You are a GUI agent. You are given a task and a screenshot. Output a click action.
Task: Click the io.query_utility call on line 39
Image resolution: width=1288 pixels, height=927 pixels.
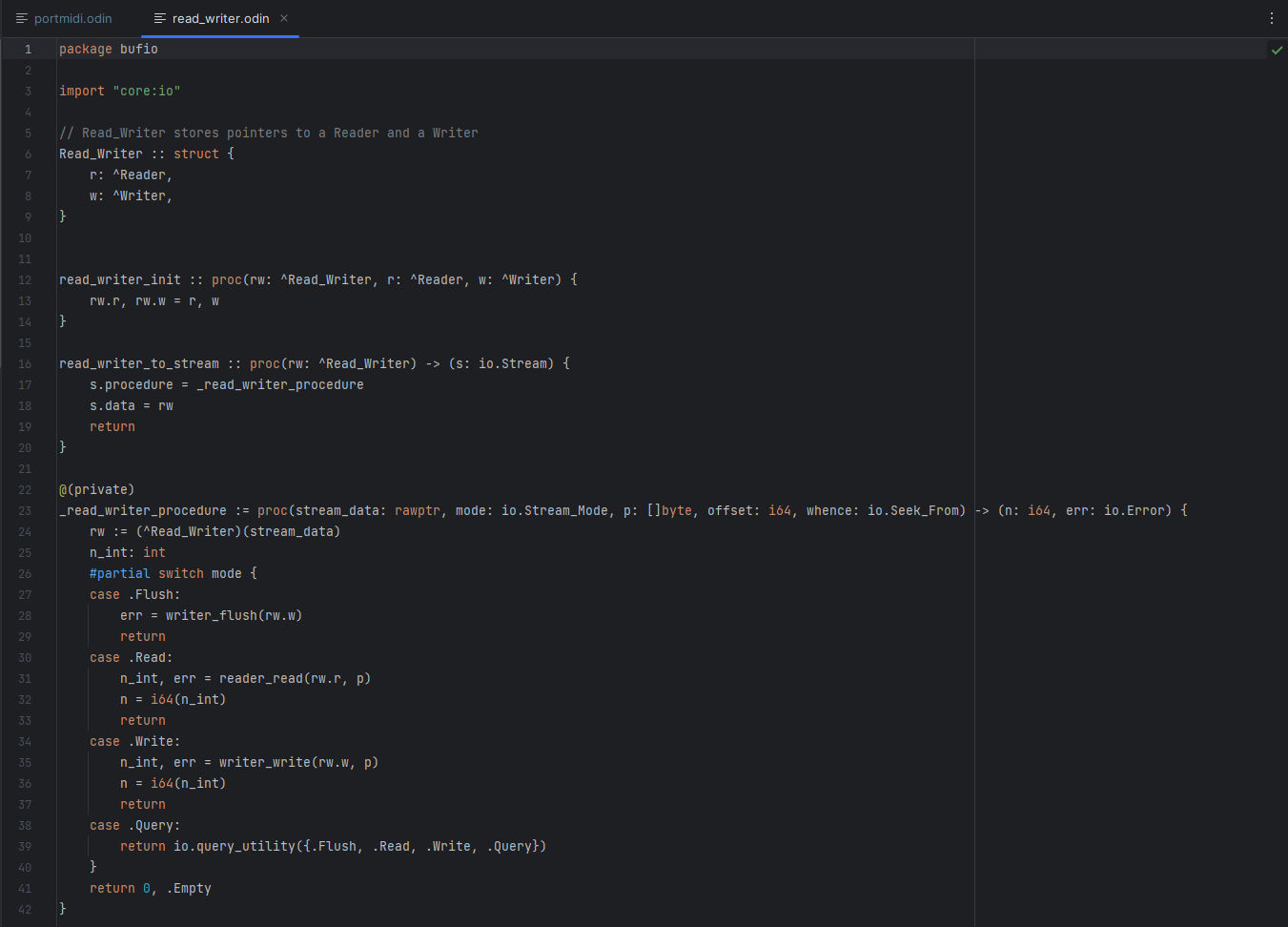[x=234, y=847]
